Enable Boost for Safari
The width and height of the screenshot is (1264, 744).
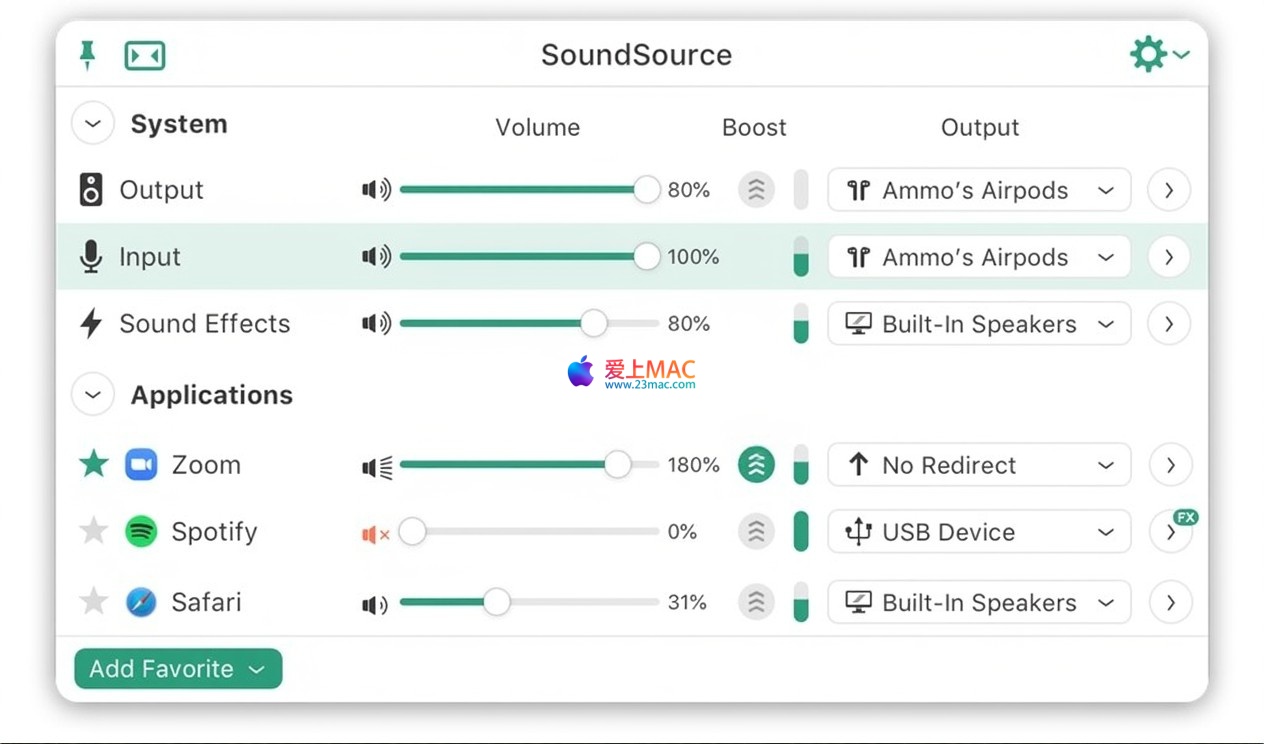756,602
